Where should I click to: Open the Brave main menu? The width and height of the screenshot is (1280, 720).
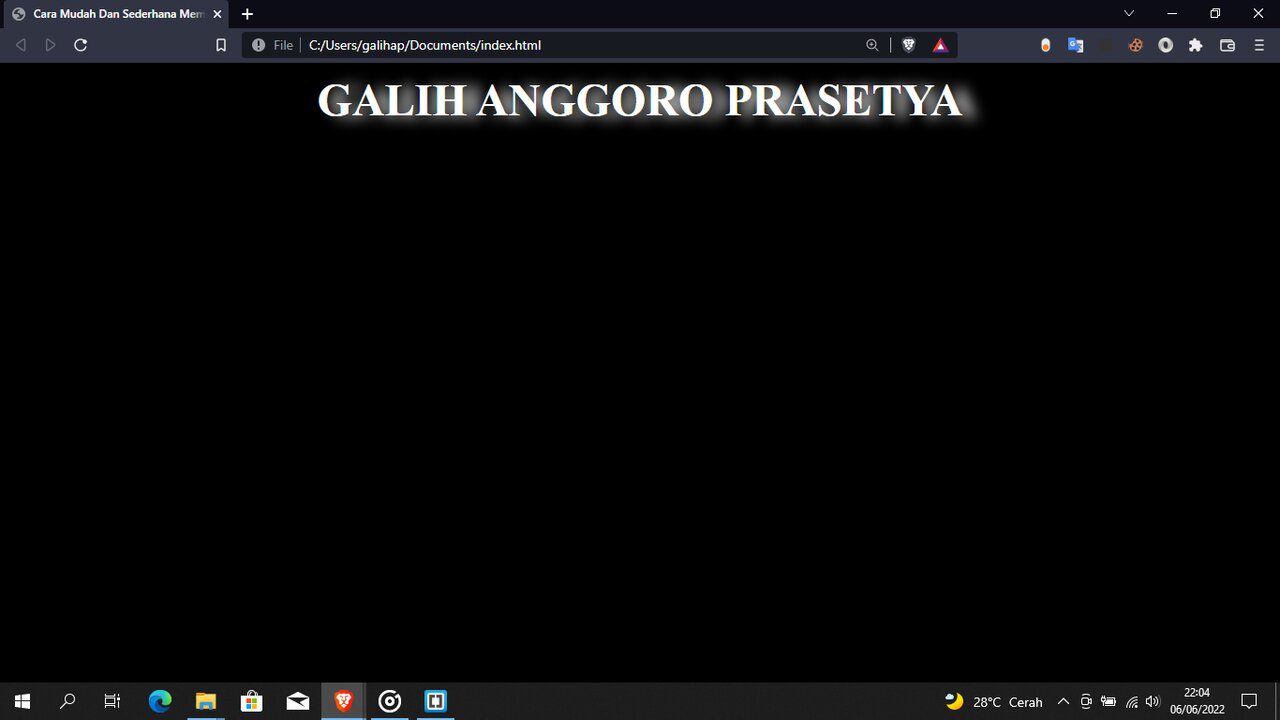click(1259, 45)
